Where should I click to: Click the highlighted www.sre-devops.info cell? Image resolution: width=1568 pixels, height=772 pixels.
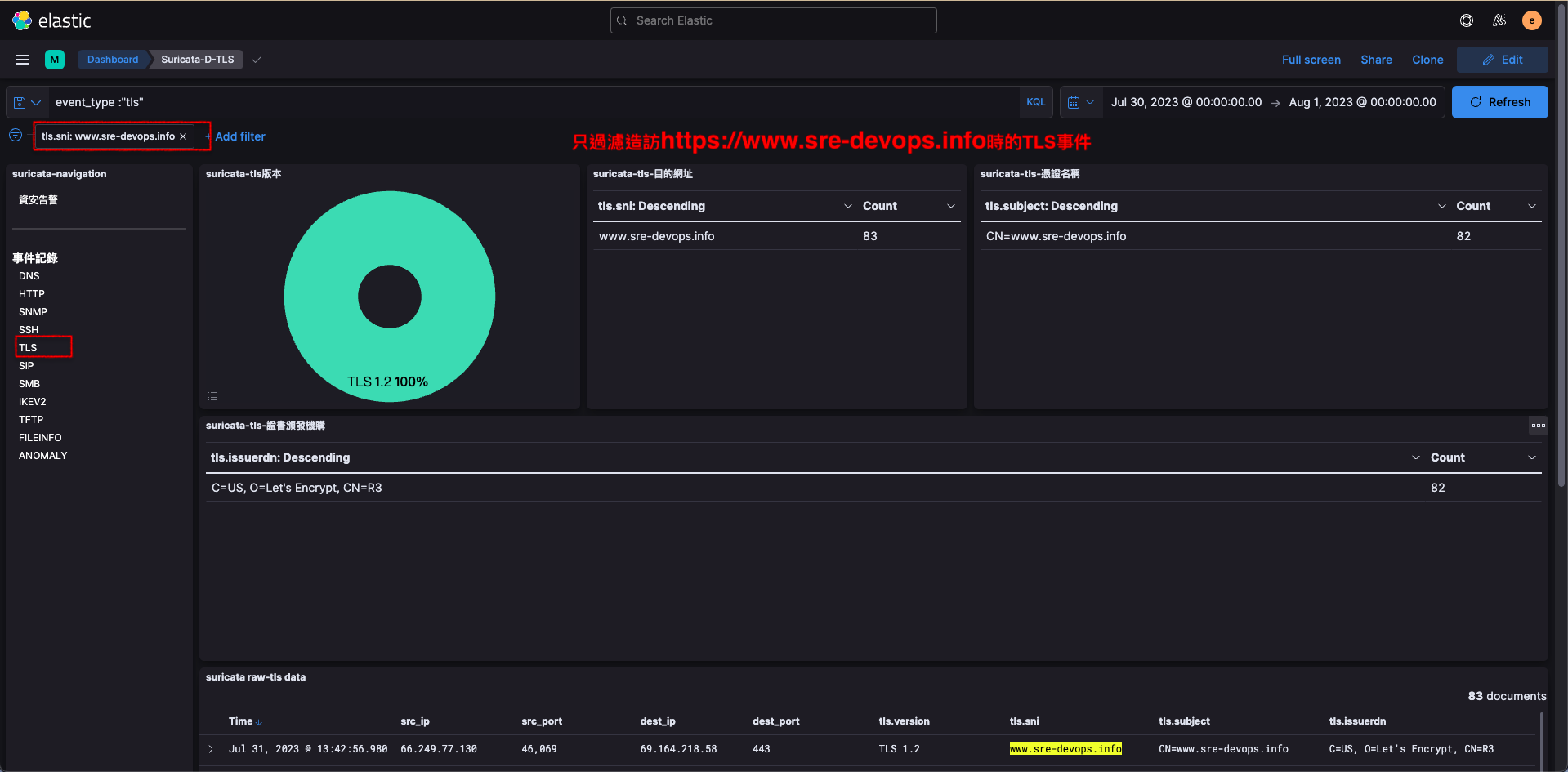click(1065, 749)
